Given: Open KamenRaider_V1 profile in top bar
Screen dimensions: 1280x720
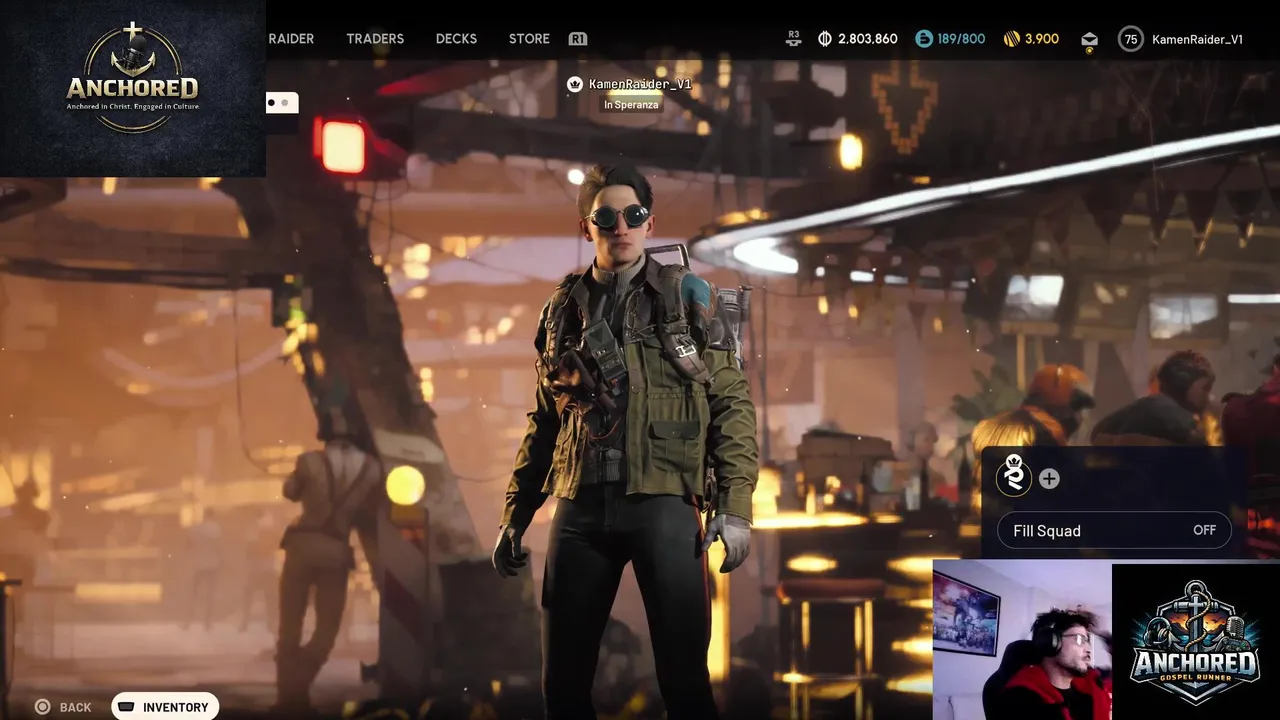Looking at the screenshot, I should tap(1197, 40).
